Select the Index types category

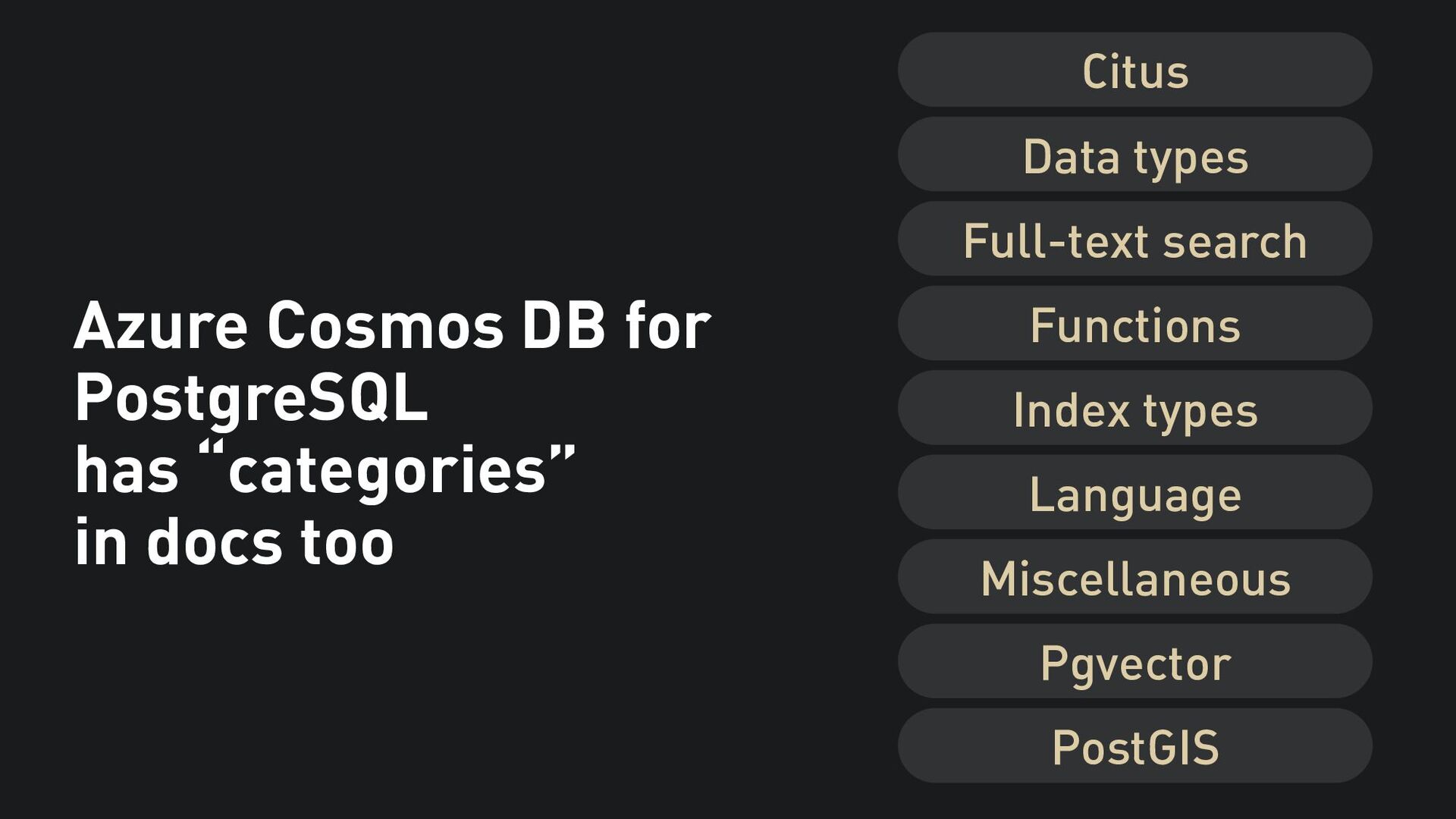[1134, 407]
